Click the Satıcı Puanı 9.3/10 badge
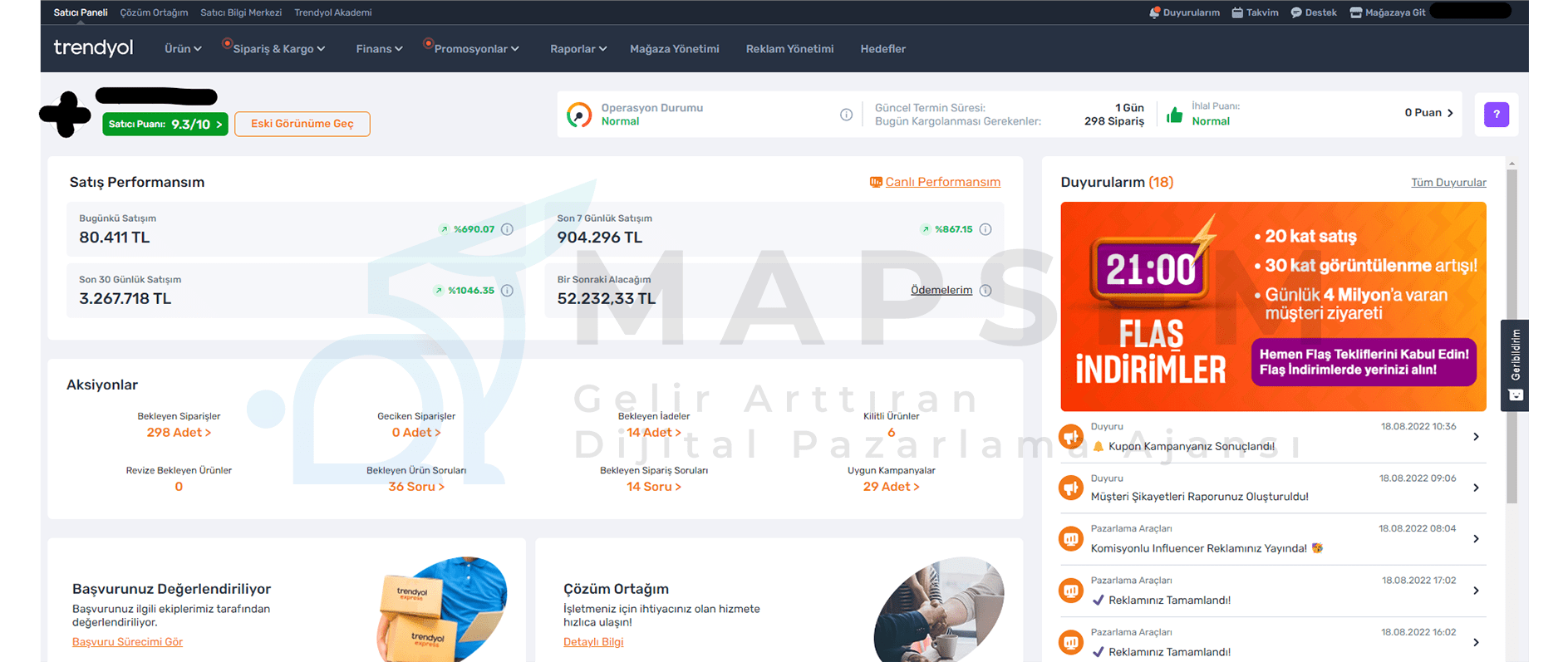 tap(165, 124)
